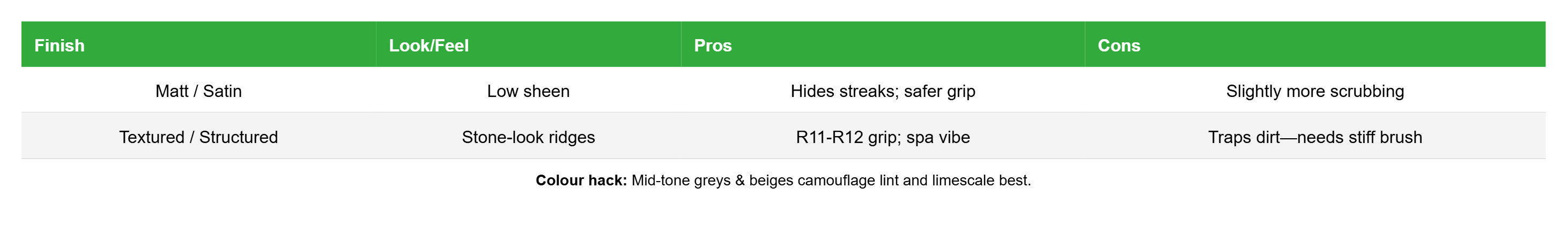
Task: Click the Low sheen cell
Action: (528, 90)
